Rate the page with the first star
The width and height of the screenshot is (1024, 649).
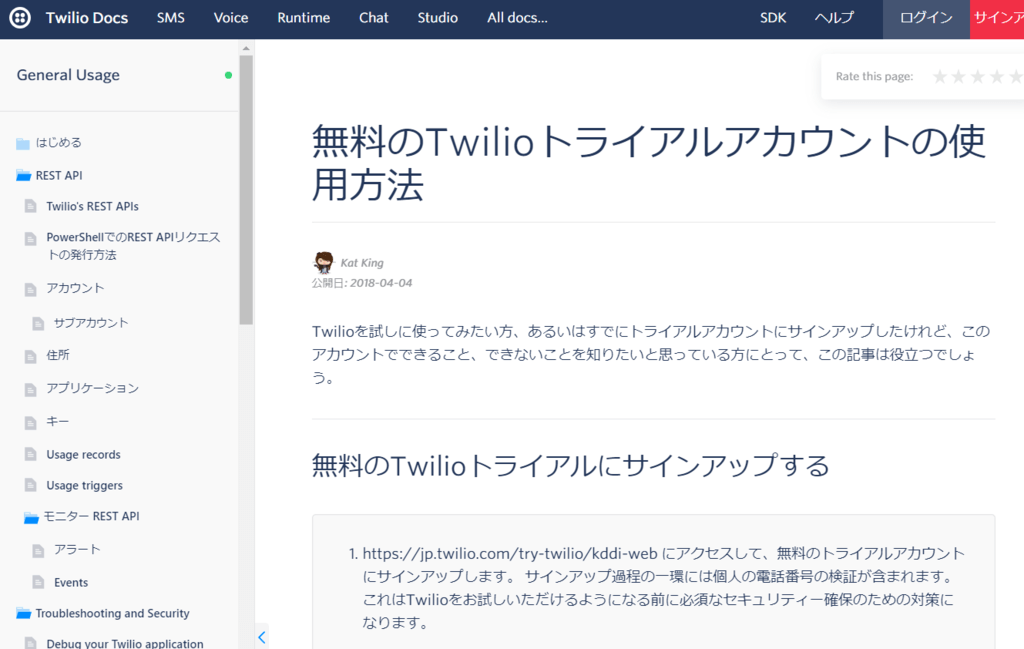click(x=940, y=77)
